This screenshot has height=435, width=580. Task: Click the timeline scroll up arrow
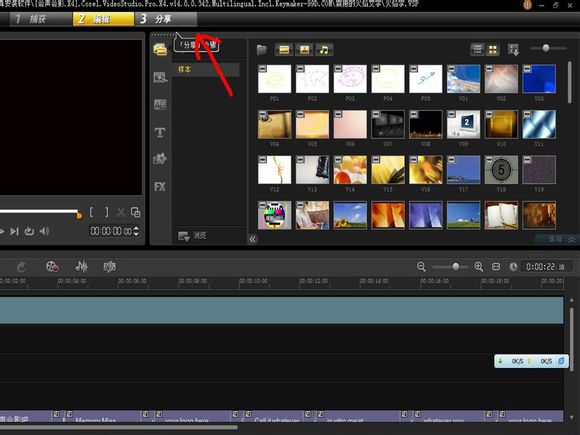[x=572, y=300]
